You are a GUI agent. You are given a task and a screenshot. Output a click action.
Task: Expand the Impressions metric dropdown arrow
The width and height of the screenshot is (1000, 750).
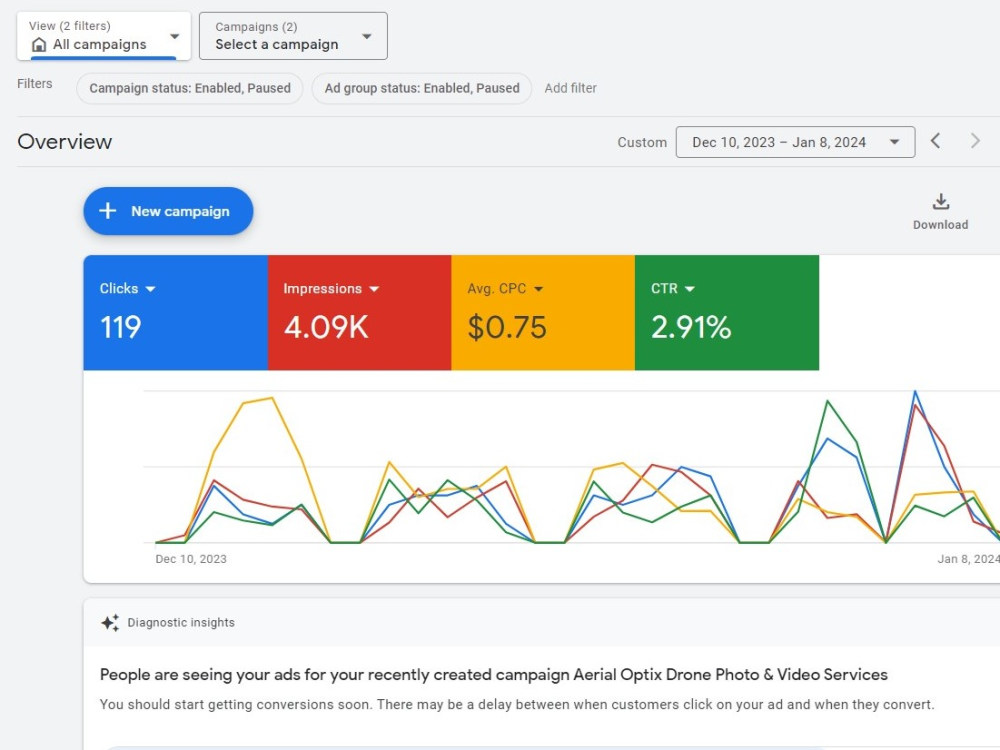(374, 289)
